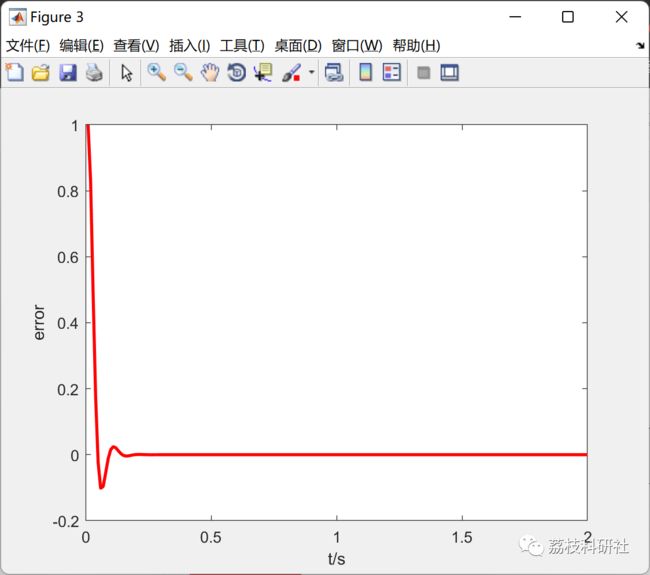Click the Show Plot Tools icon

(449, 73)
